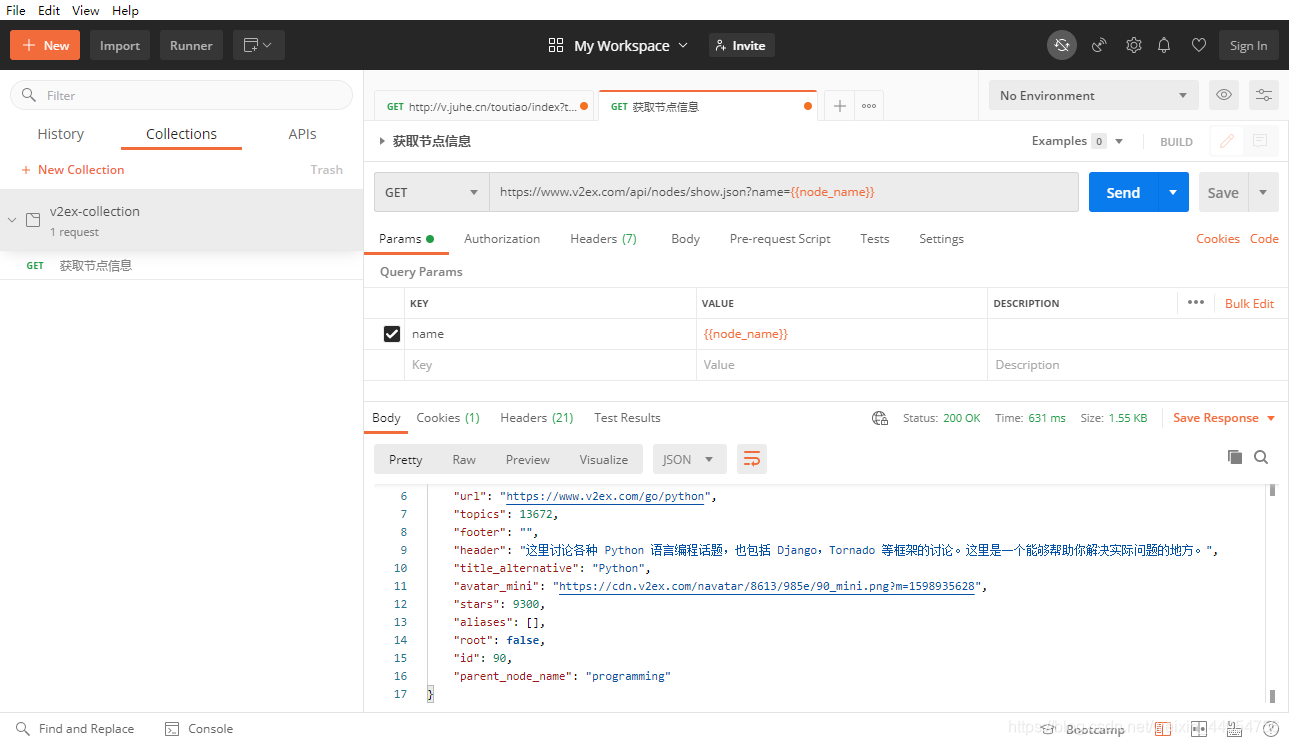Open the params table column options ellipsis
This screenshot has width=1289, height=745.
point(1196,302)
